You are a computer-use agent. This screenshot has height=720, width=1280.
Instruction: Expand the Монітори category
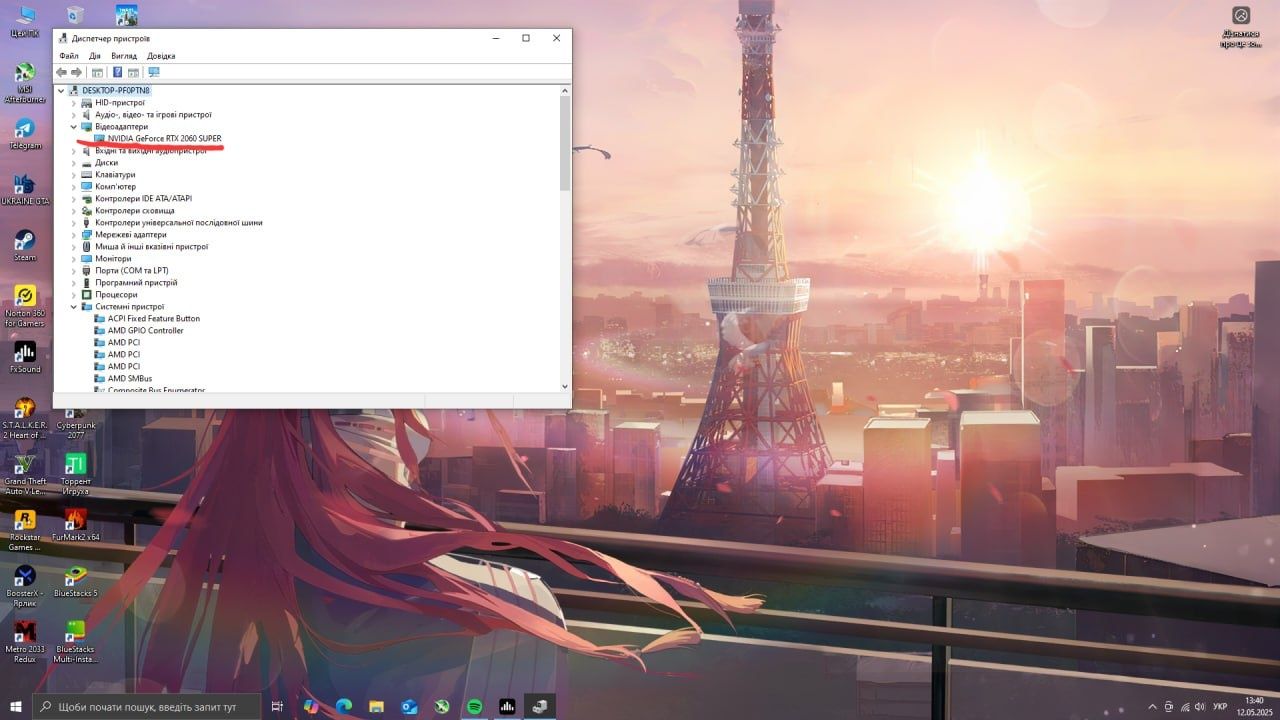73,259
